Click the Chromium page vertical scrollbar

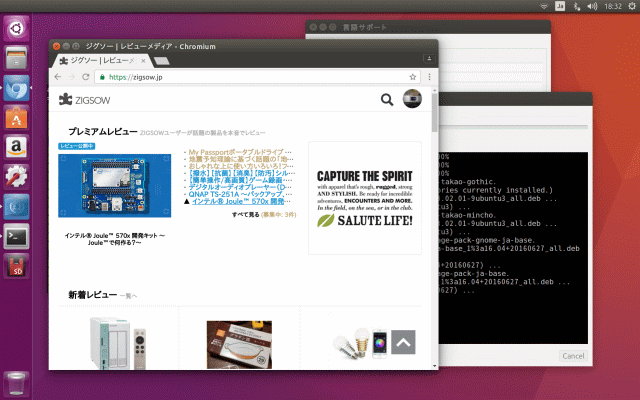click(x=434, y=113)
